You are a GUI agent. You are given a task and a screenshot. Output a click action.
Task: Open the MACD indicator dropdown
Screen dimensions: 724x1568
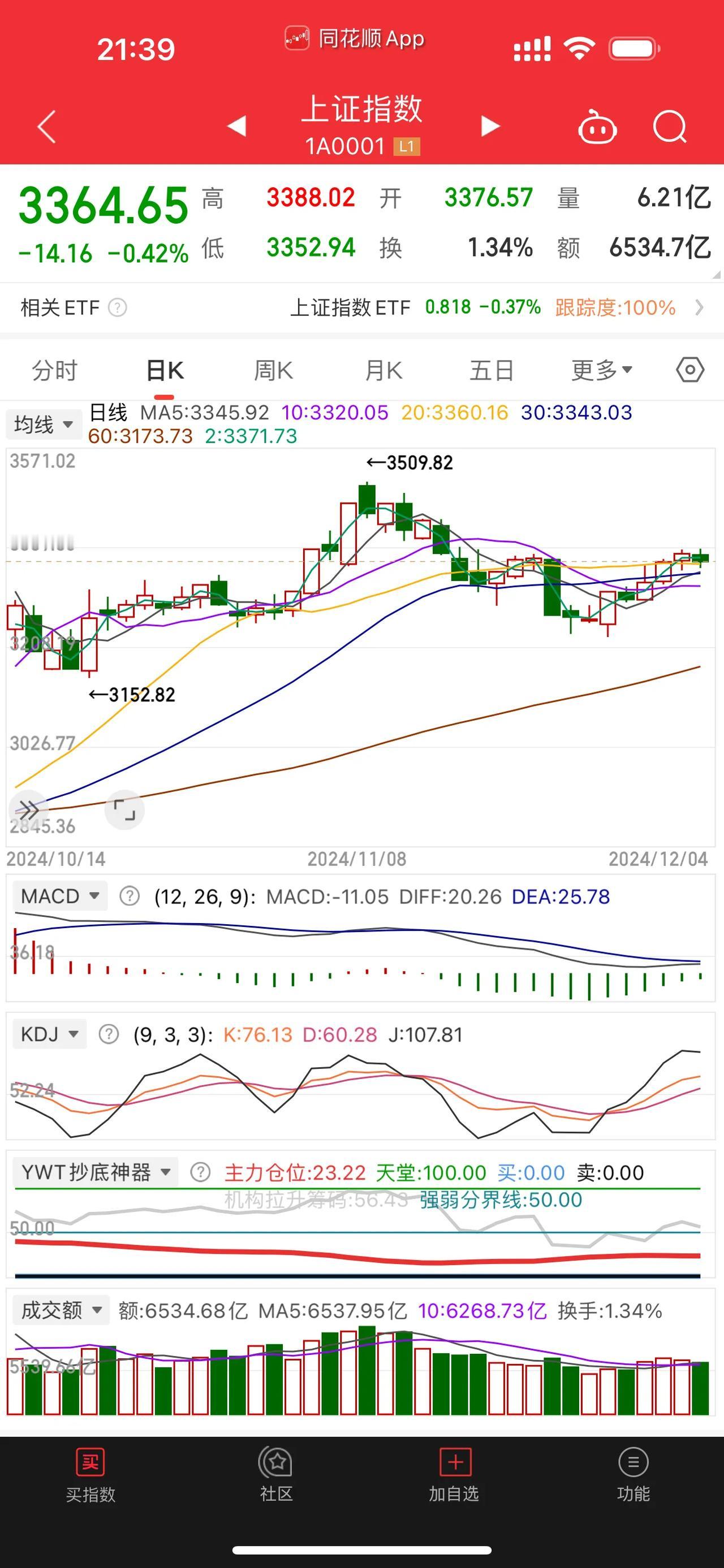60,896
